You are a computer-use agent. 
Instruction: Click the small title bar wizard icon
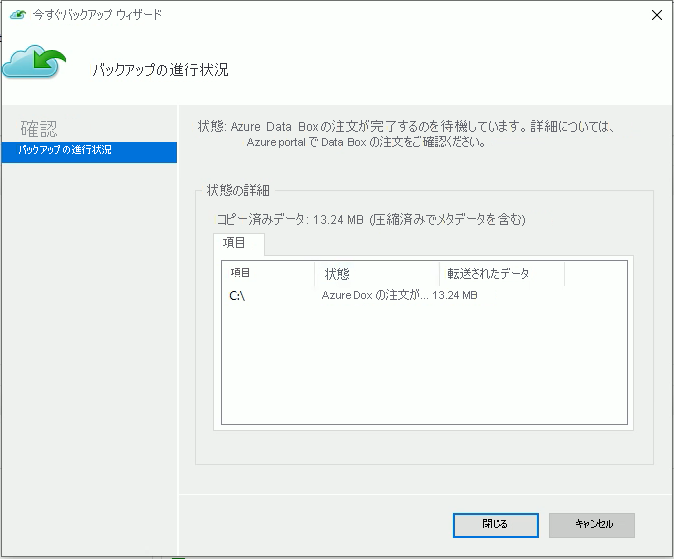pyautogui.click(x=18, y=15)
